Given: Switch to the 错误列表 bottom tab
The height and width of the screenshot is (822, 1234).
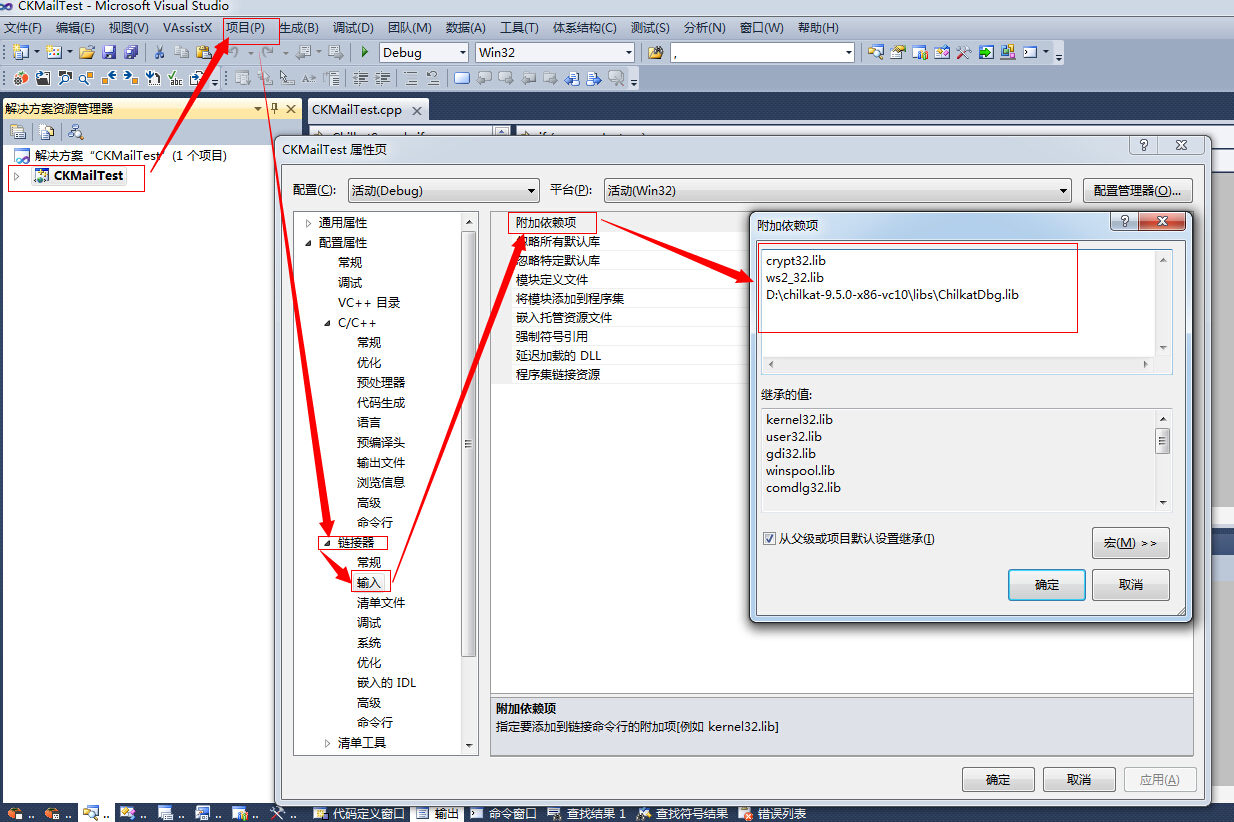Looking at the screenshot, I should [x=773, y=813].
